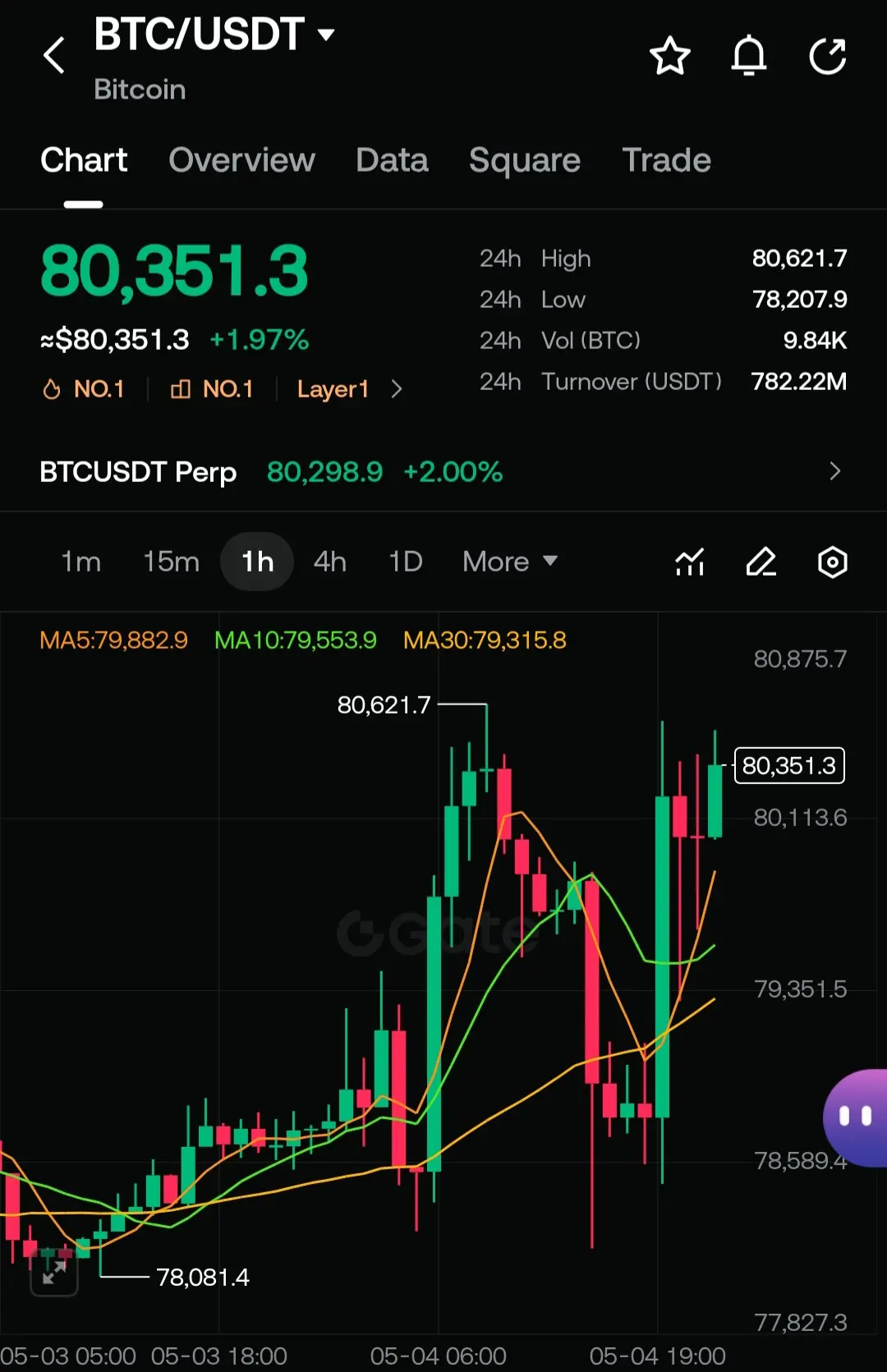The height and width of the screenshot is (1372, 887).
Task: Add BTC/USDT to favorites with star icon
Action: [670, 56]
